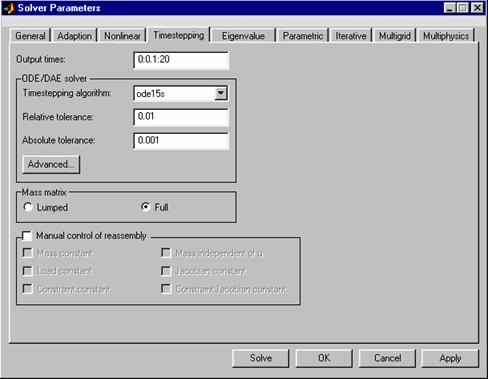Click the Apply button

tap(450, 358)
